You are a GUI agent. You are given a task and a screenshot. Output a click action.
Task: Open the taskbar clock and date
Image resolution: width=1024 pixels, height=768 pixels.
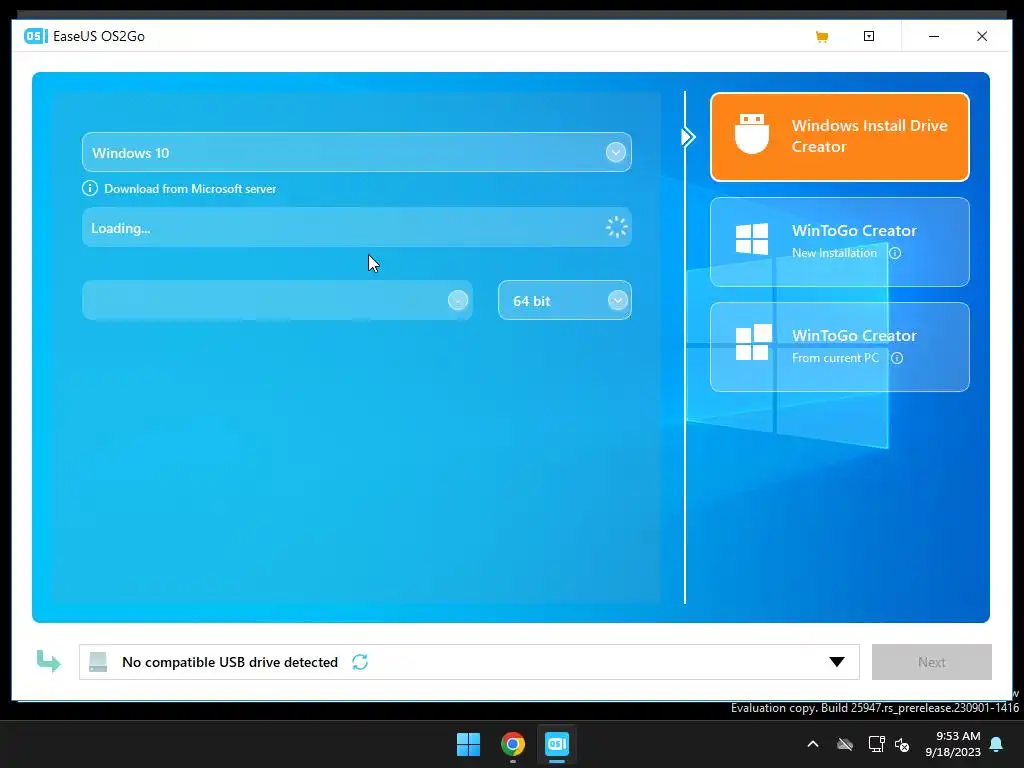pos(953,744)
